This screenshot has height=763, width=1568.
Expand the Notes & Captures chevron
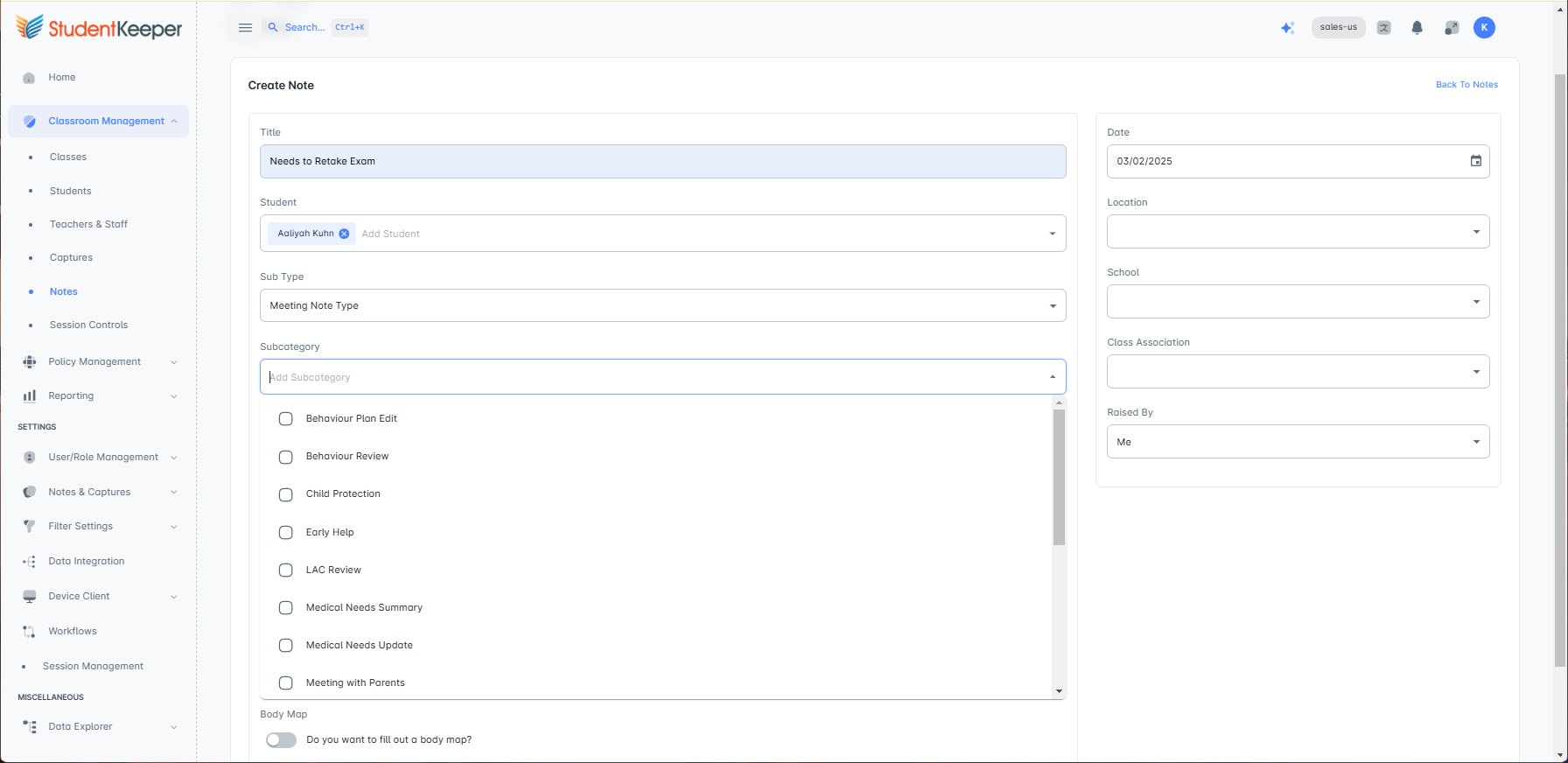coord(174,493)
